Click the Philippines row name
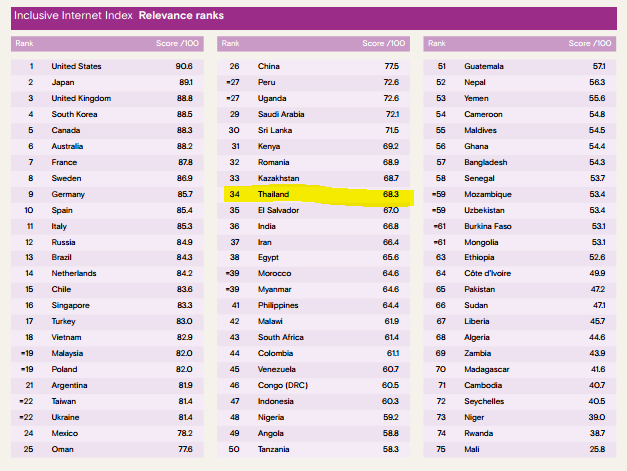 (x=278, y=305)
